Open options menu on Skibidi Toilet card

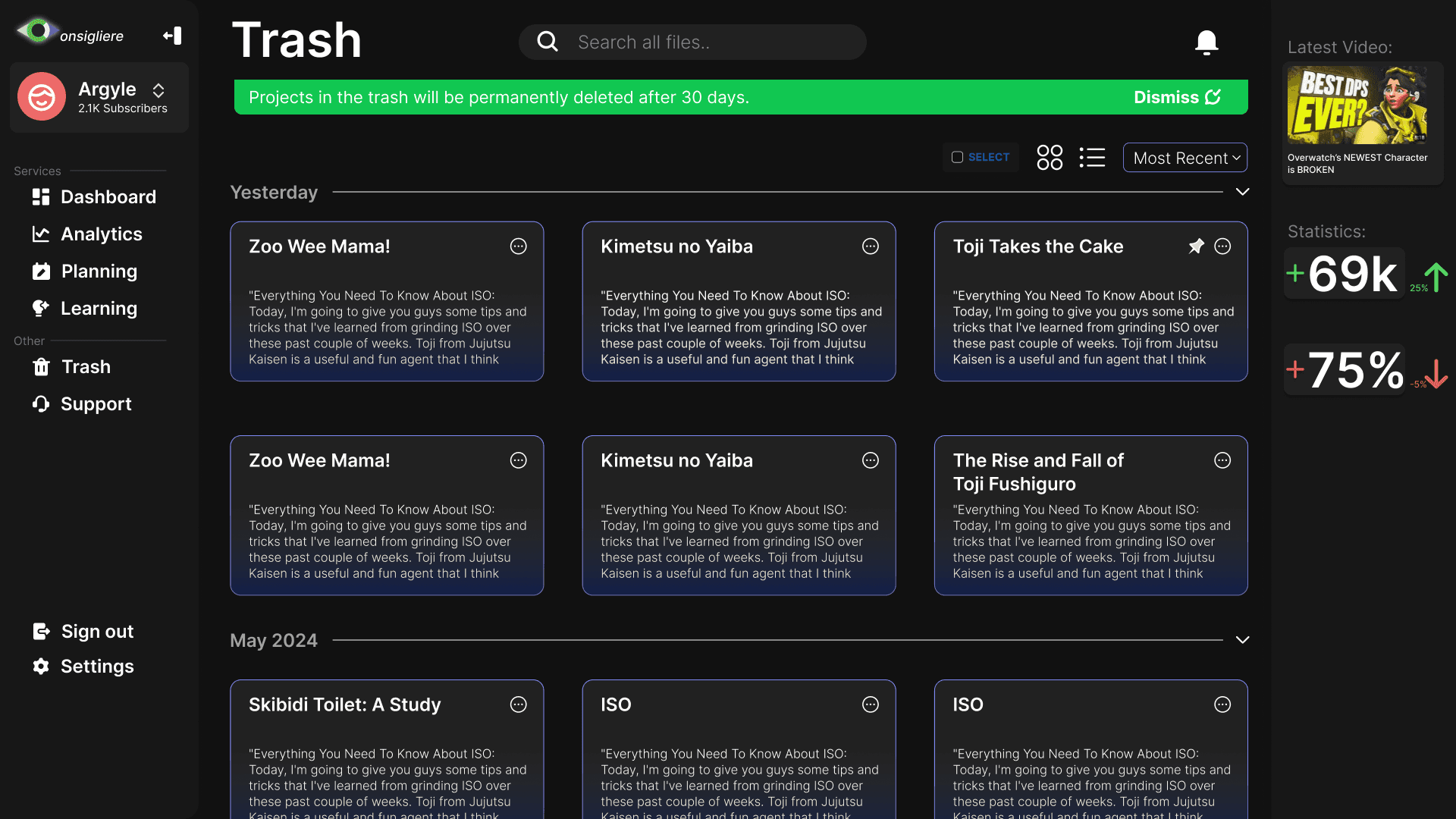coord(518,704)
